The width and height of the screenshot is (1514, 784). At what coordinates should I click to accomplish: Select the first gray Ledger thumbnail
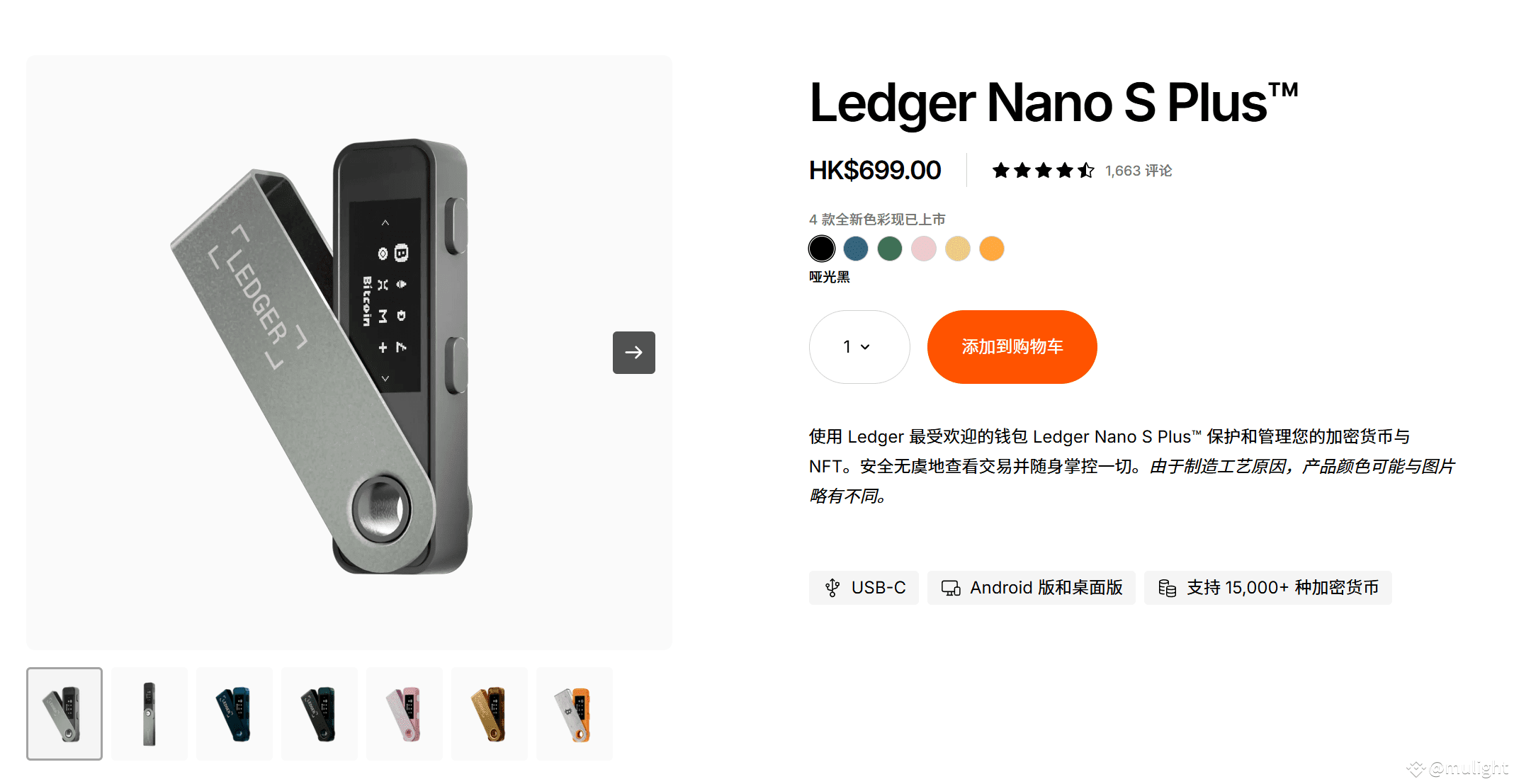[64, 713]
